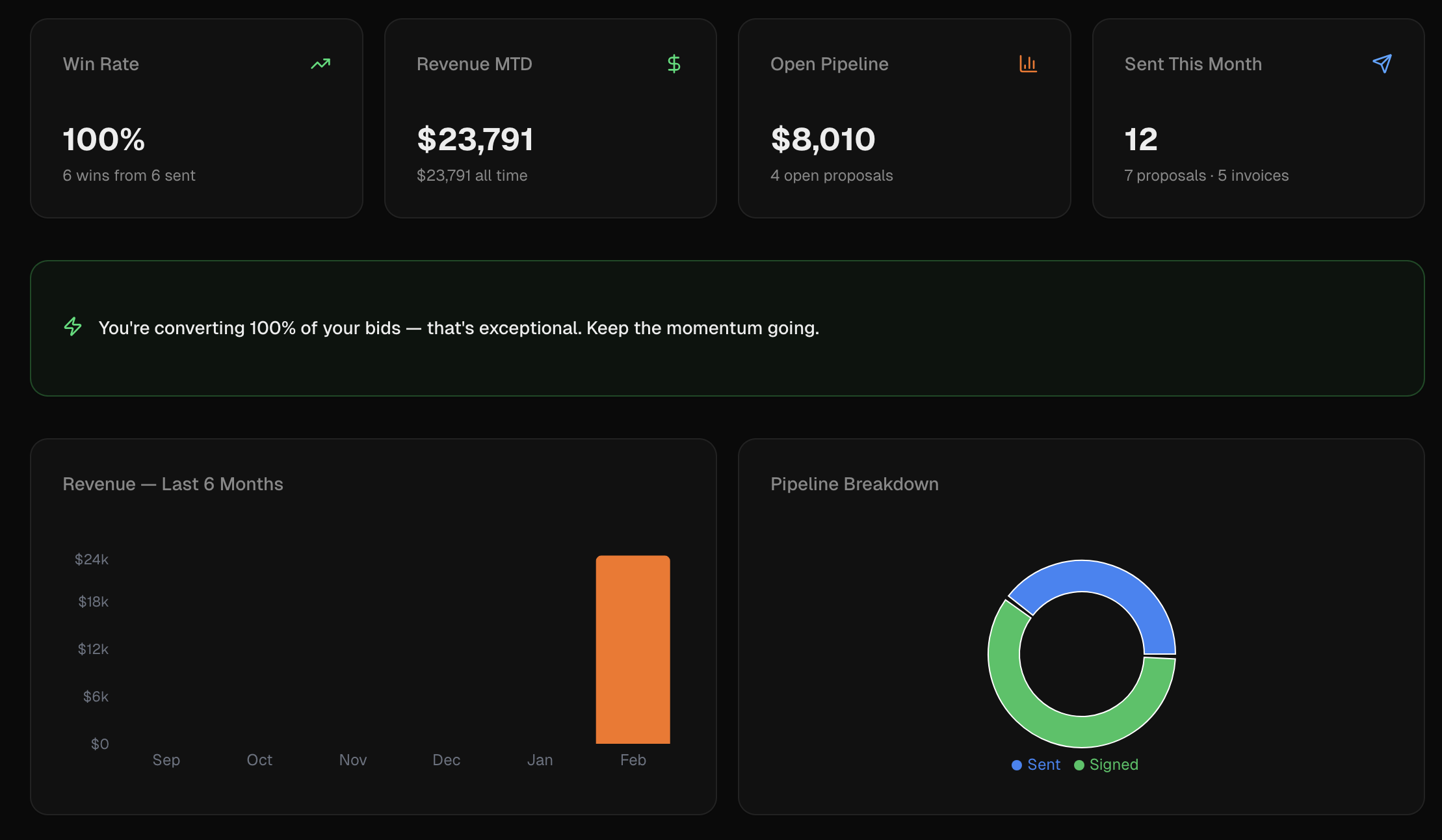Viewport: 1442px width, 840px height.
Task: Toggle the Sent legend label
Action: tap(1043, 765)
